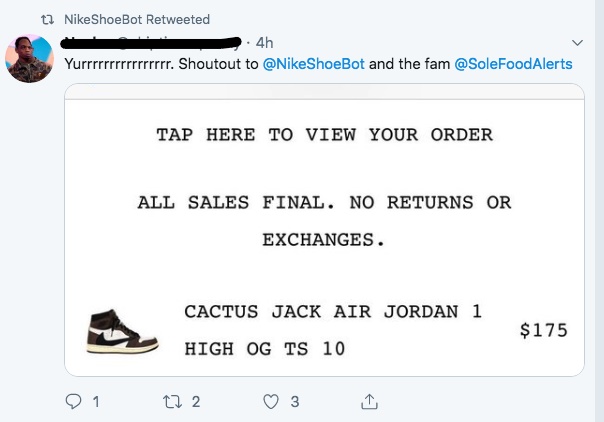Visit the @SoleFoodAlerts mention link
This screenshot has width=604, height=422.
pyautogui.click(x=513, y=64)
